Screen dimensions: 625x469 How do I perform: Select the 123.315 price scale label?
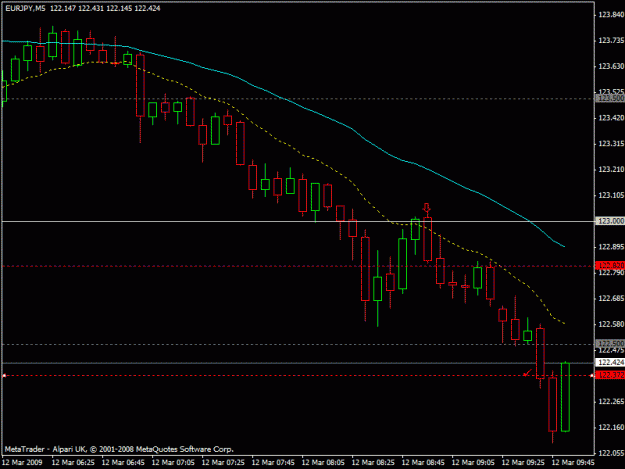[x=611, y=143]
